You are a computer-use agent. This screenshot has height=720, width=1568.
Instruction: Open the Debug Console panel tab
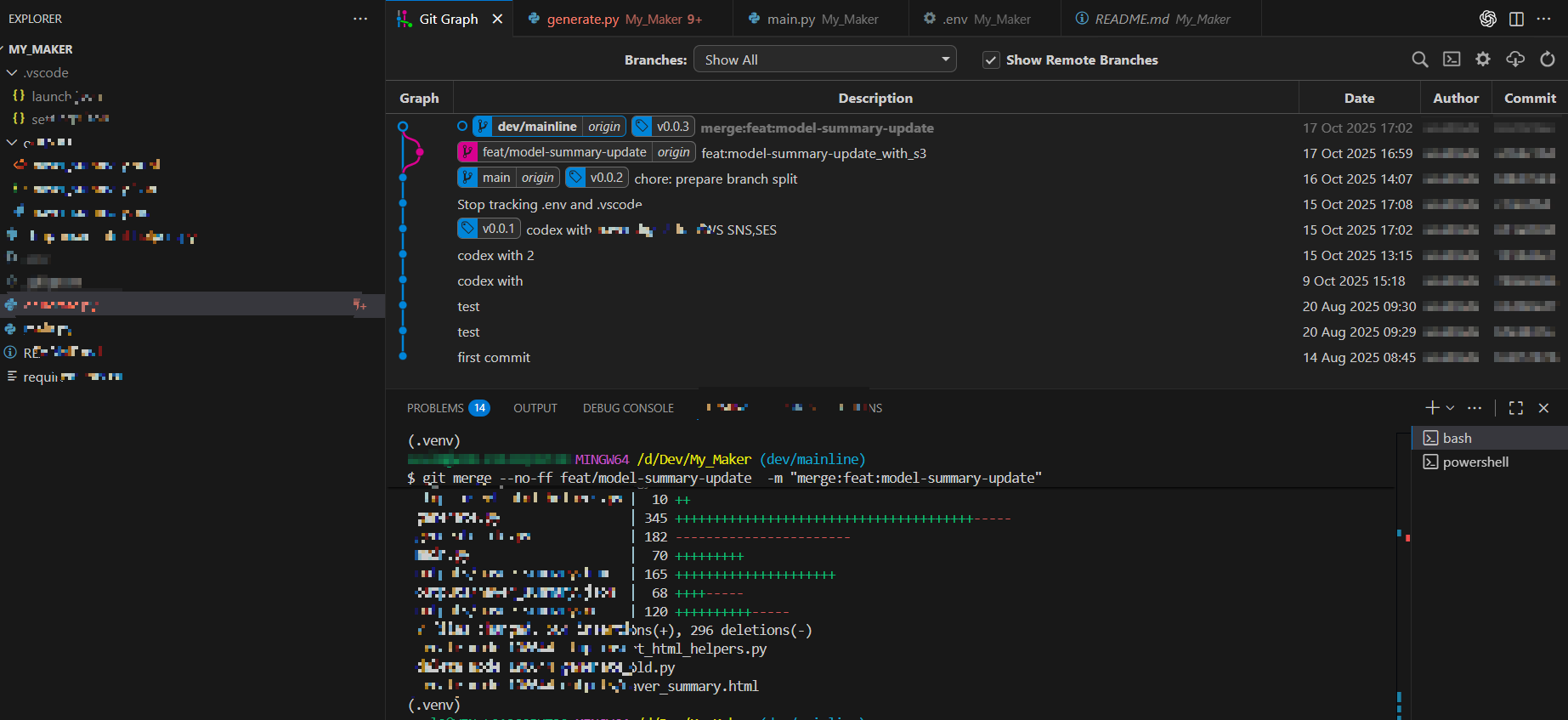[x=628, y=408]
